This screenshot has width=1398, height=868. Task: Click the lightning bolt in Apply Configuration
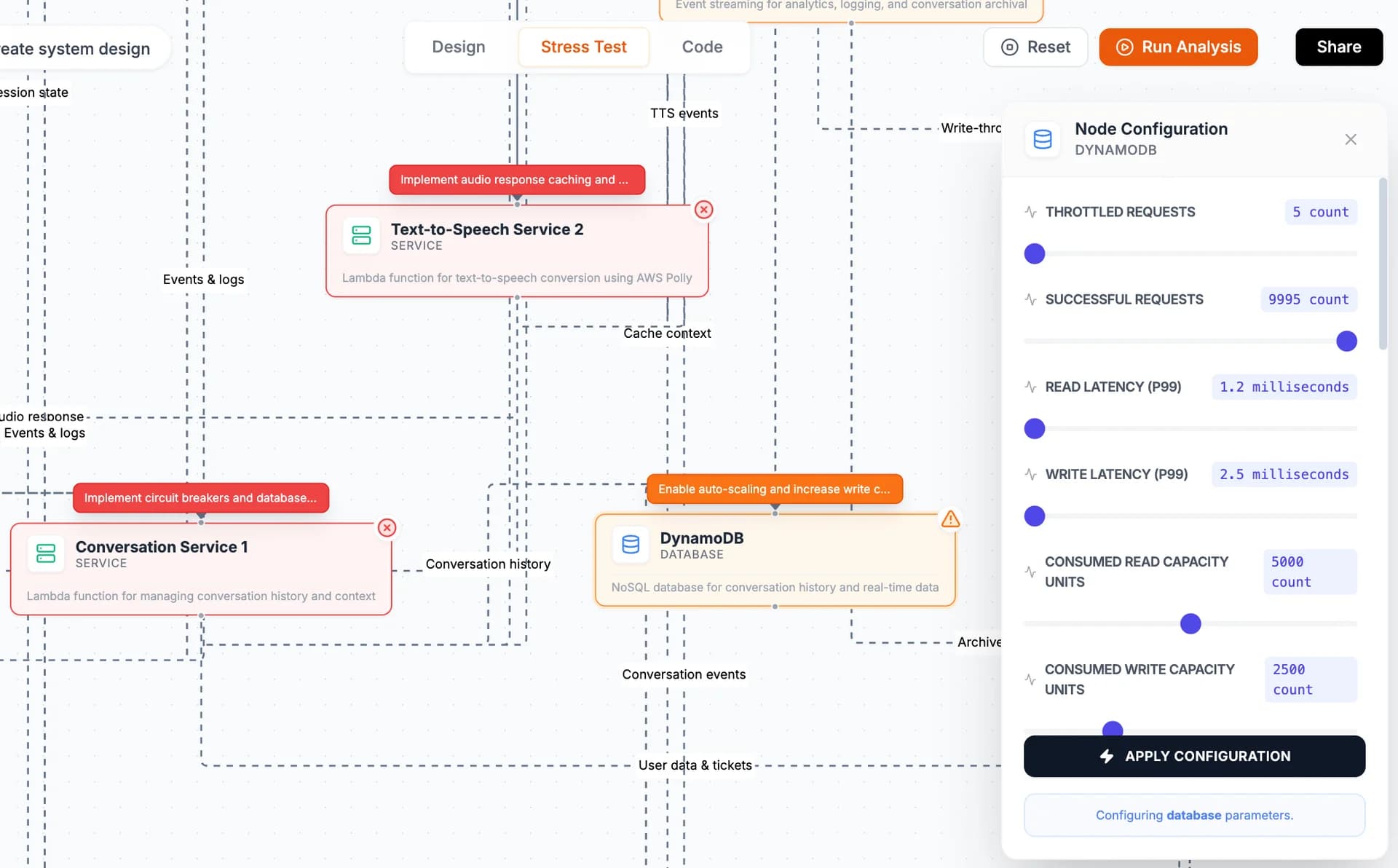click(1107, 756)
